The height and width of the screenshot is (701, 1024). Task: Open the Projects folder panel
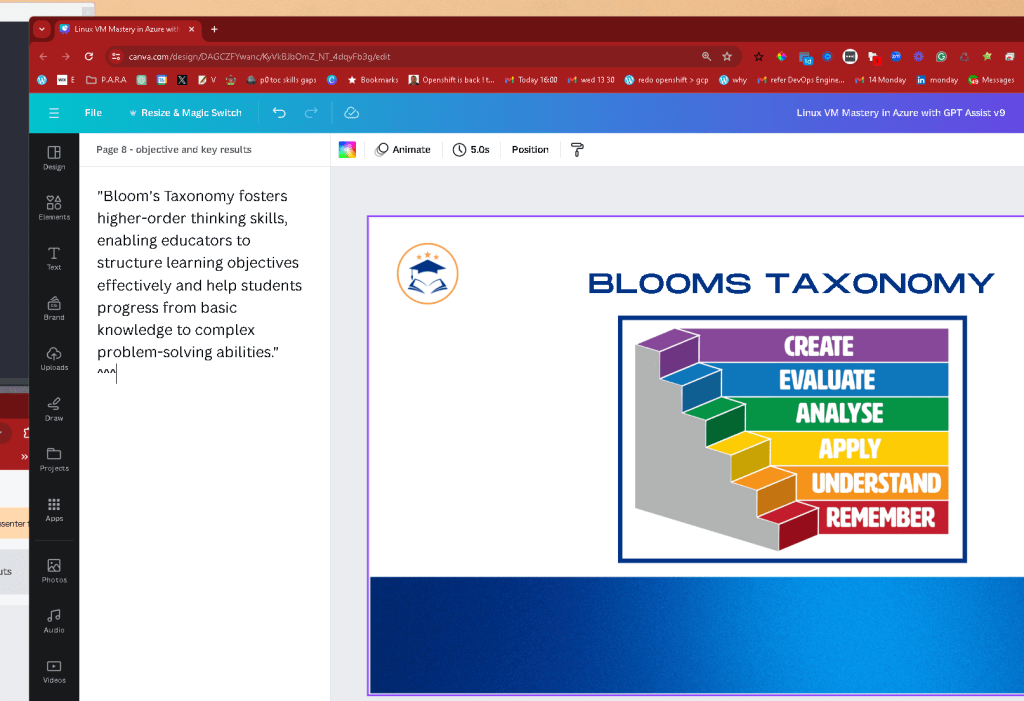tap(54, 459)
